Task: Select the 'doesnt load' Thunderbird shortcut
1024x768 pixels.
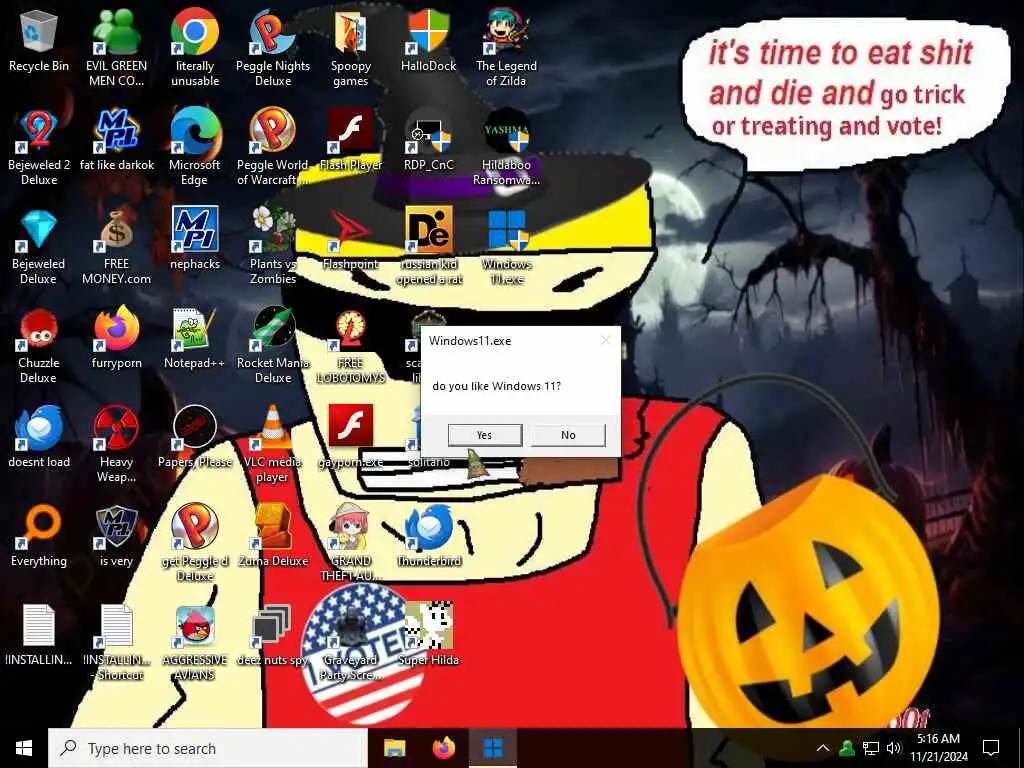Action: (39, 437)
